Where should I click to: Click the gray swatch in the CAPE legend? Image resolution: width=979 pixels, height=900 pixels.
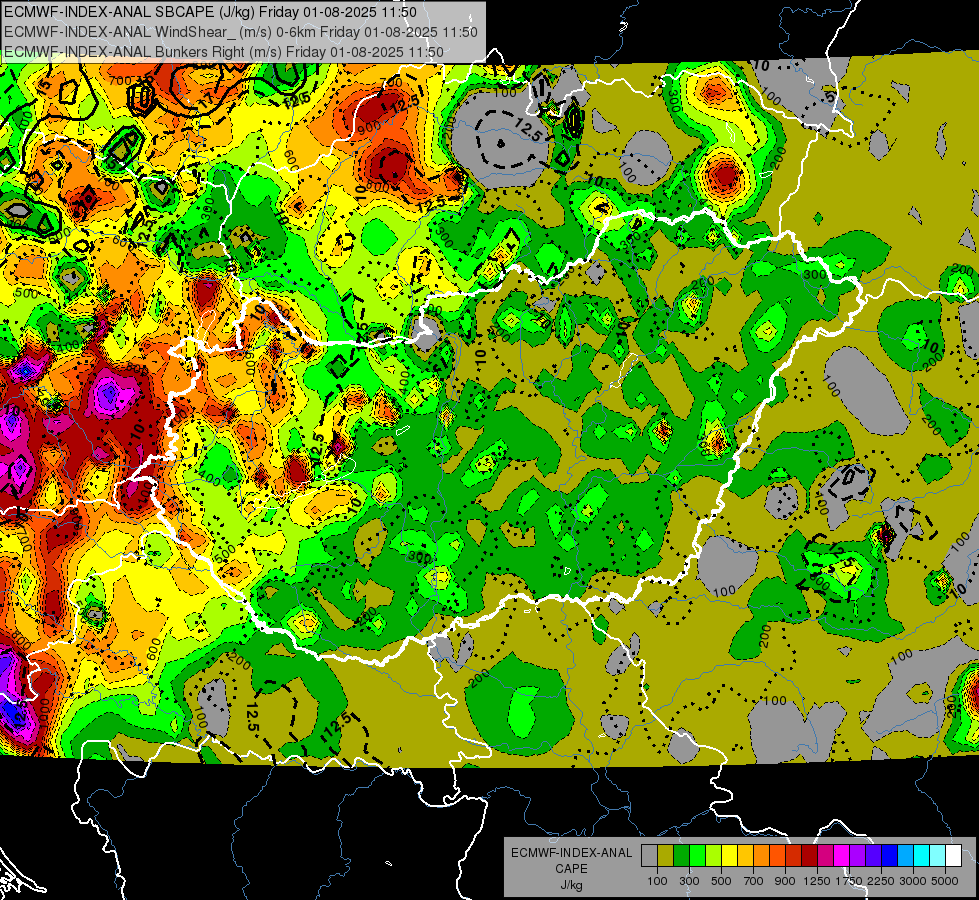point(649,856)
